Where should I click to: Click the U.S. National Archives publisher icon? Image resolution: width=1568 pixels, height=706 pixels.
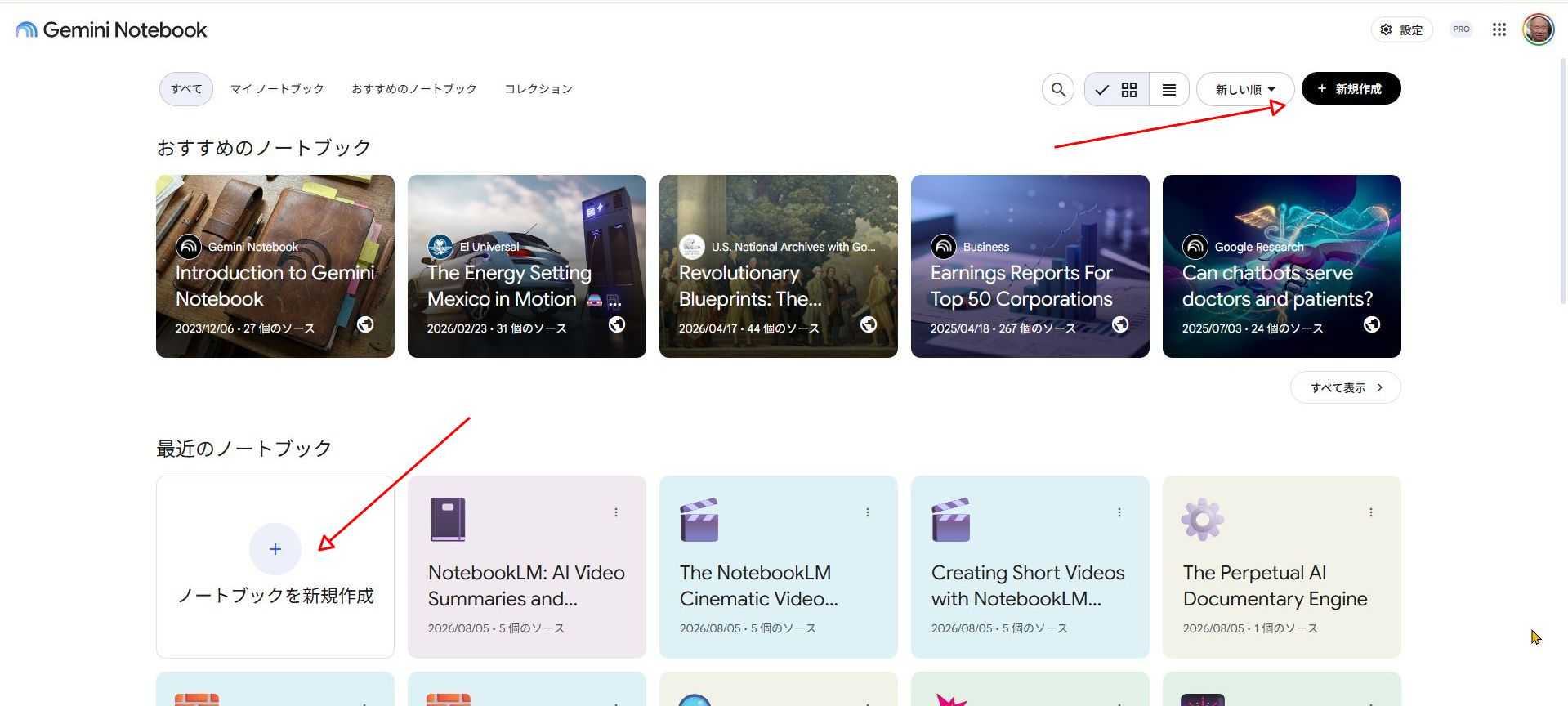point(692,246)
